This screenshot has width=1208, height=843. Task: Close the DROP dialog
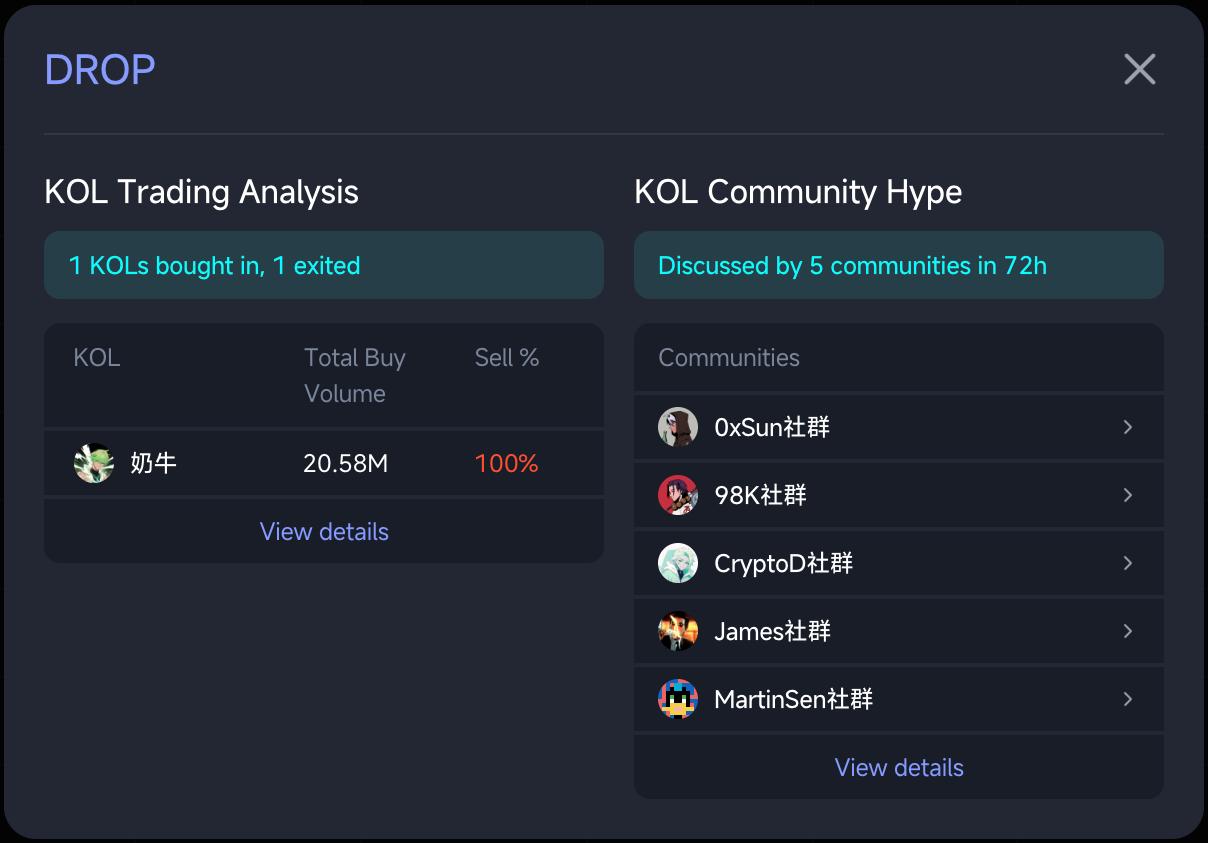click(x=1139, y=70)
